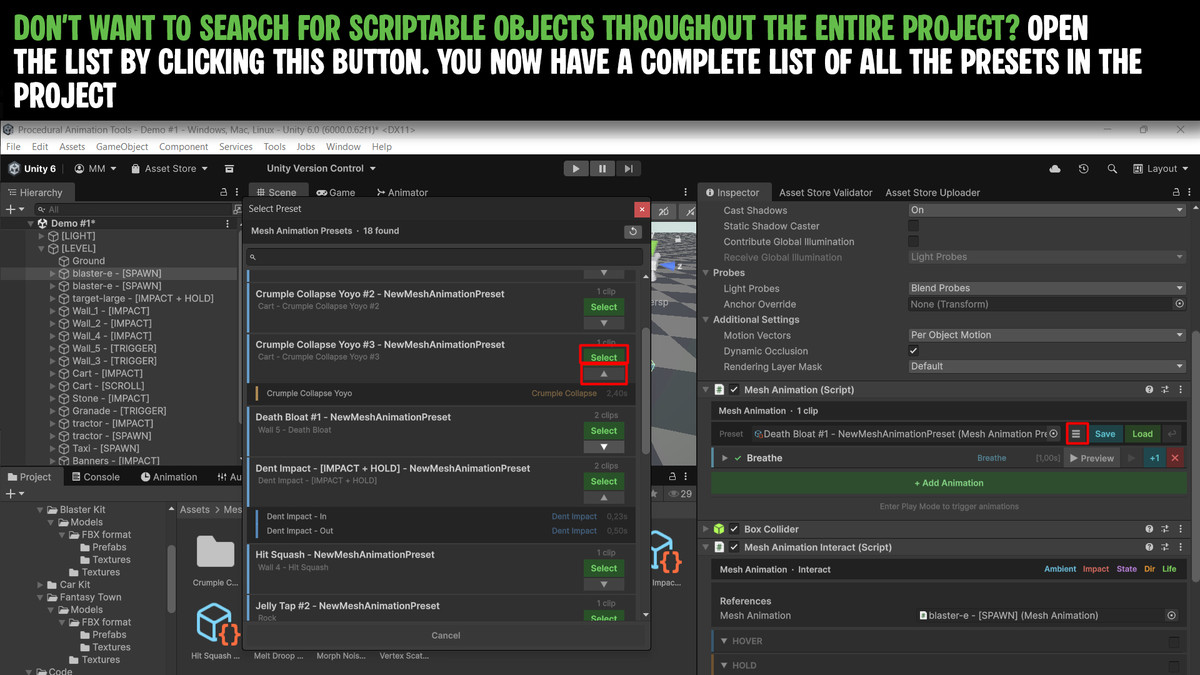The height and width of the screenshot is (675, 1200).
Task: Click the Save preset button
Action: tap(1105, 434)
